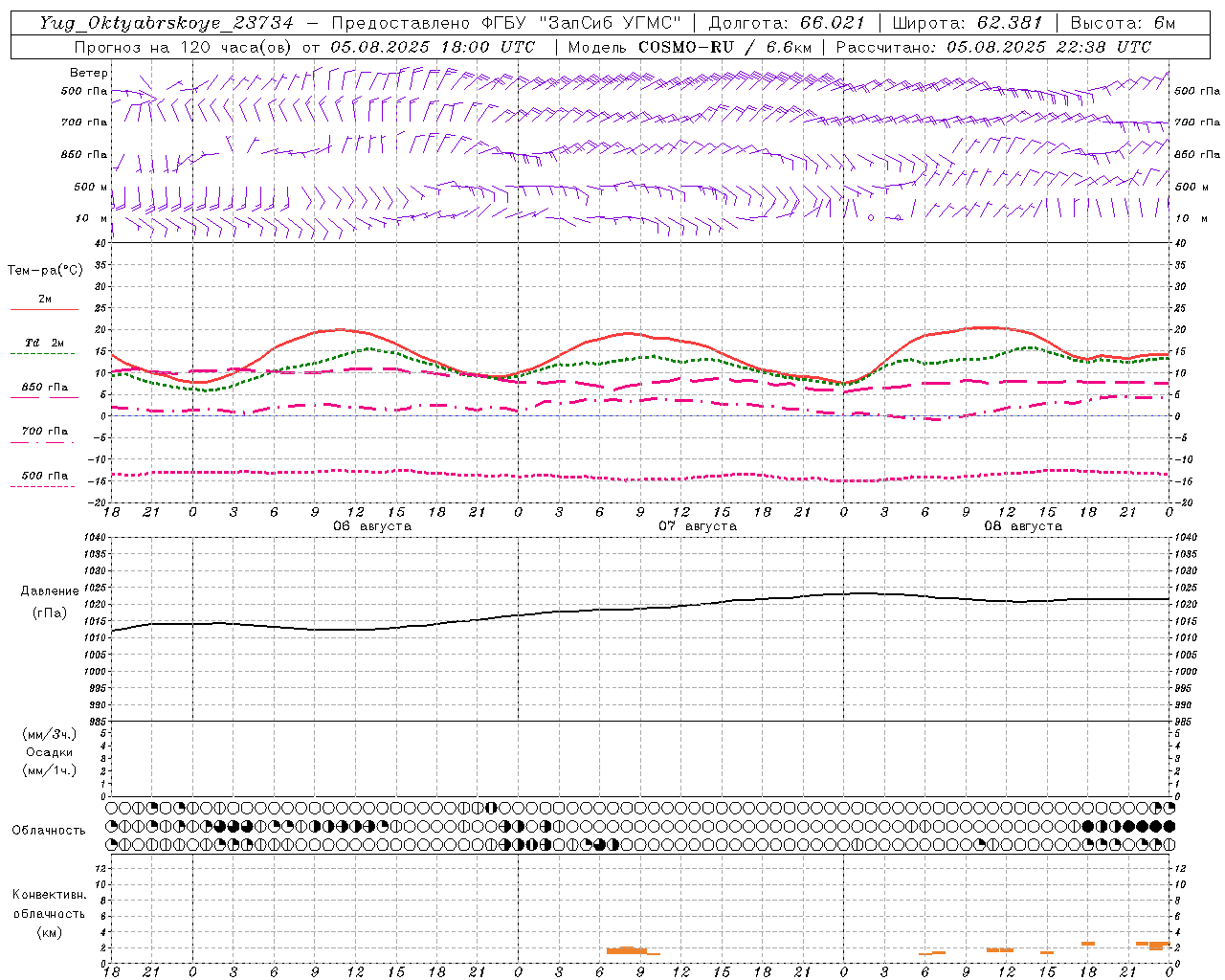Click the (км) unit label for convective clouds
The width and height of the screenshot is (1225, 980).
click(50, 932)
